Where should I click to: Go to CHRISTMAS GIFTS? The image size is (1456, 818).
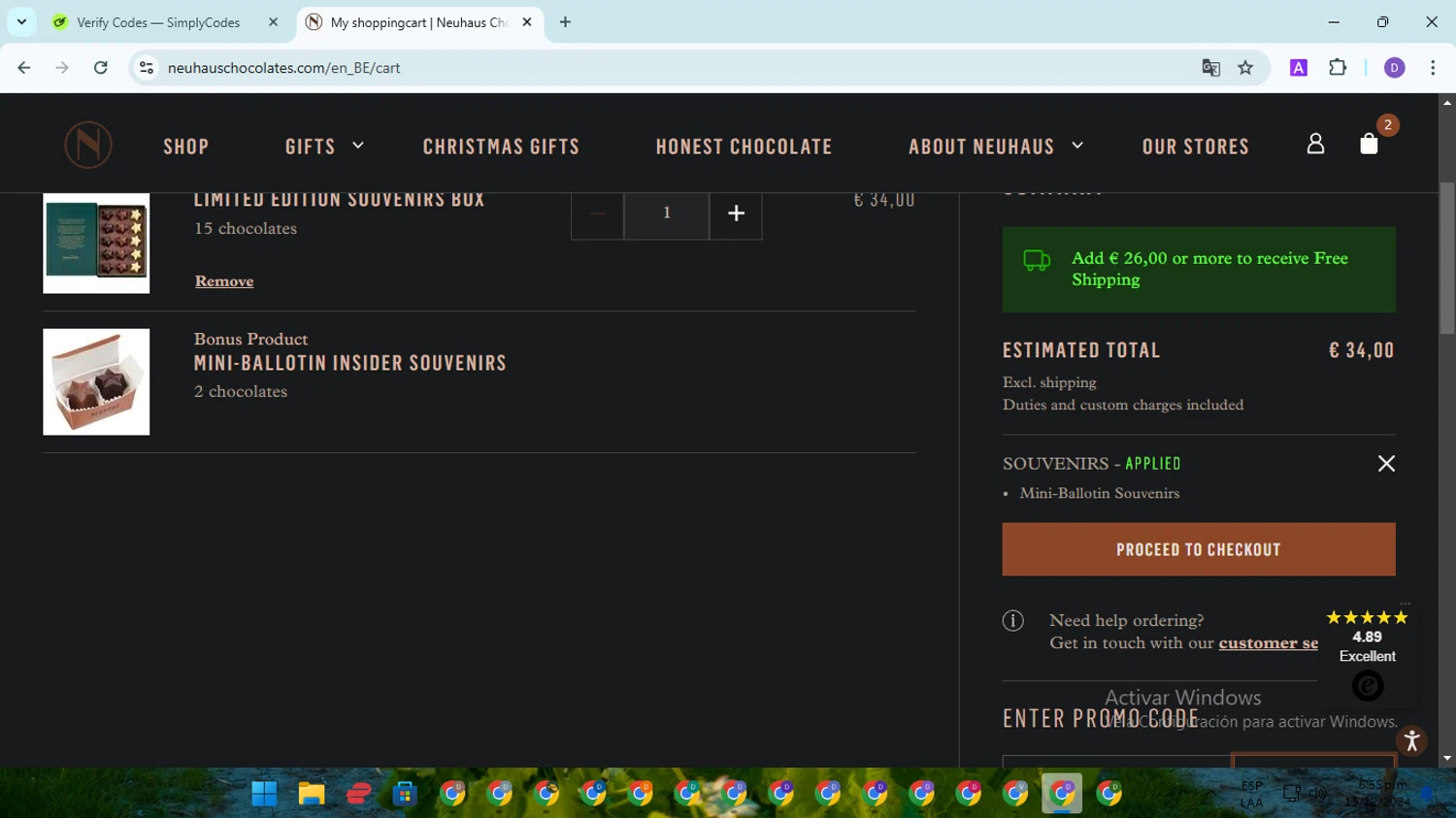pyautogui.click(x=501, y=147)
